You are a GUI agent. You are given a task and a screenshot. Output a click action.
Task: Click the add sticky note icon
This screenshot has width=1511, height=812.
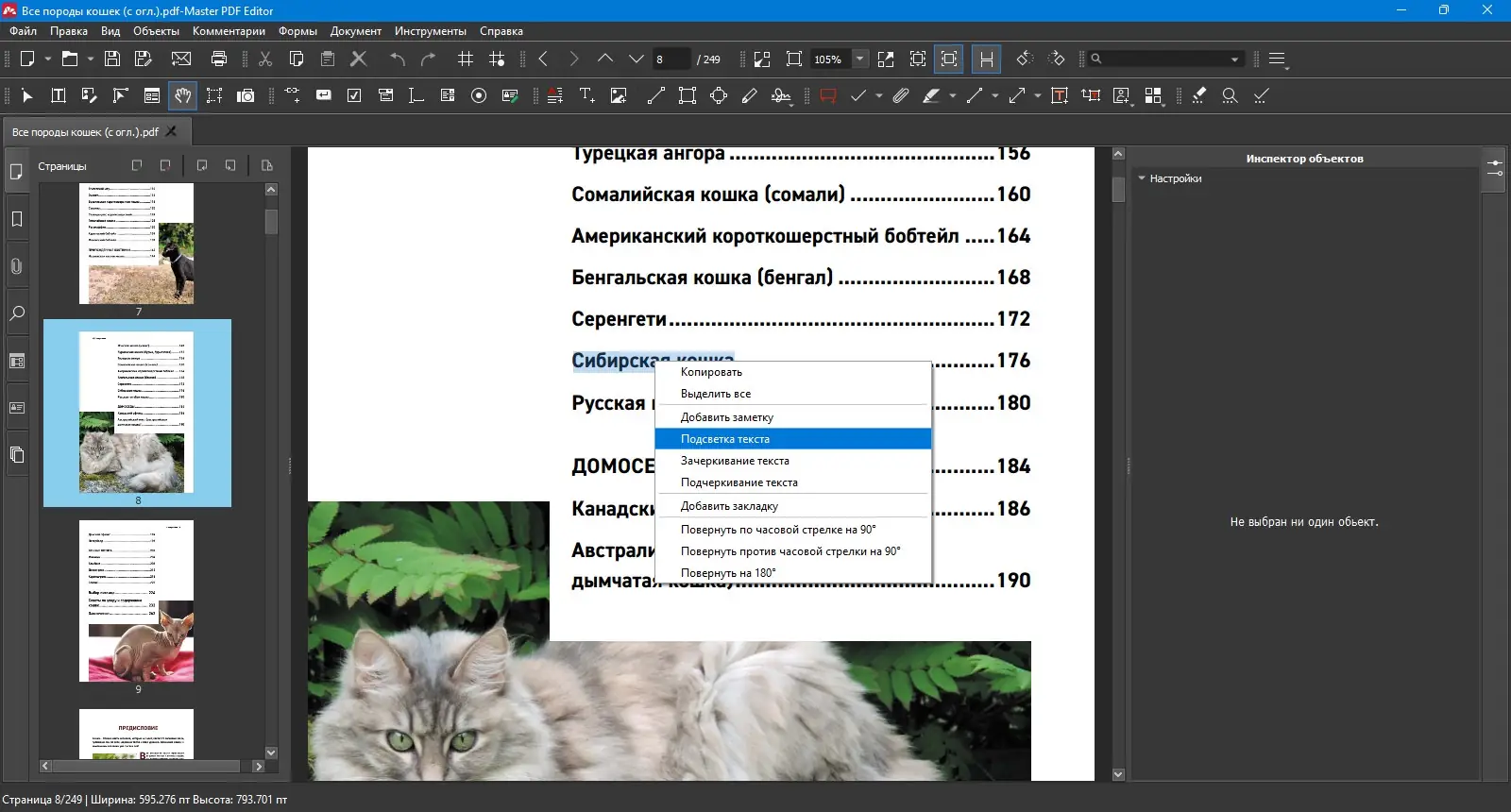pyautogui.click(x=828, y=95)
